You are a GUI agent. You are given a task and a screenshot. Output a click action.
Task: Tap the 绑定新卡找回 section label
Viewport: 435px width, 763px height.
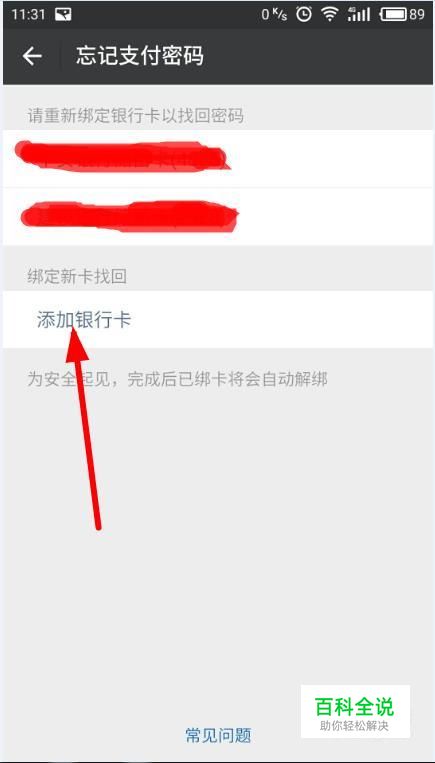pos(77,277)
